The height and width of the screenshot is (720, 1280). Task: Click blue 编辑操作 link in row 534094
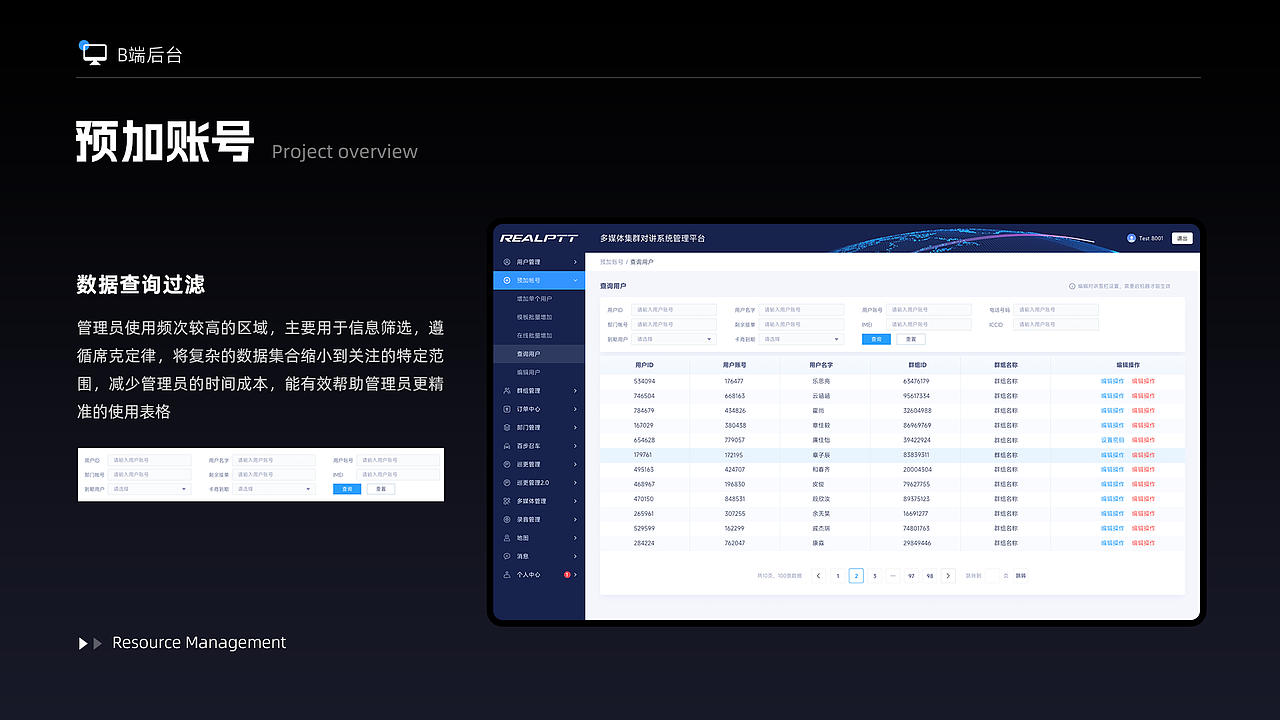click(x=1112, y=381)
